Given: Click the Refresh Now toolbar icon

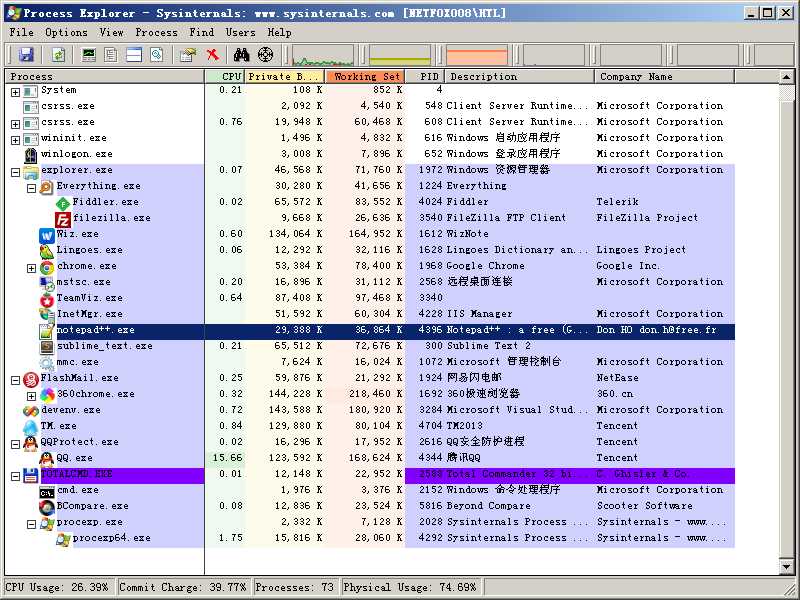Looking at the screenshot, I should pyautogui.click(x=59, y=55).
